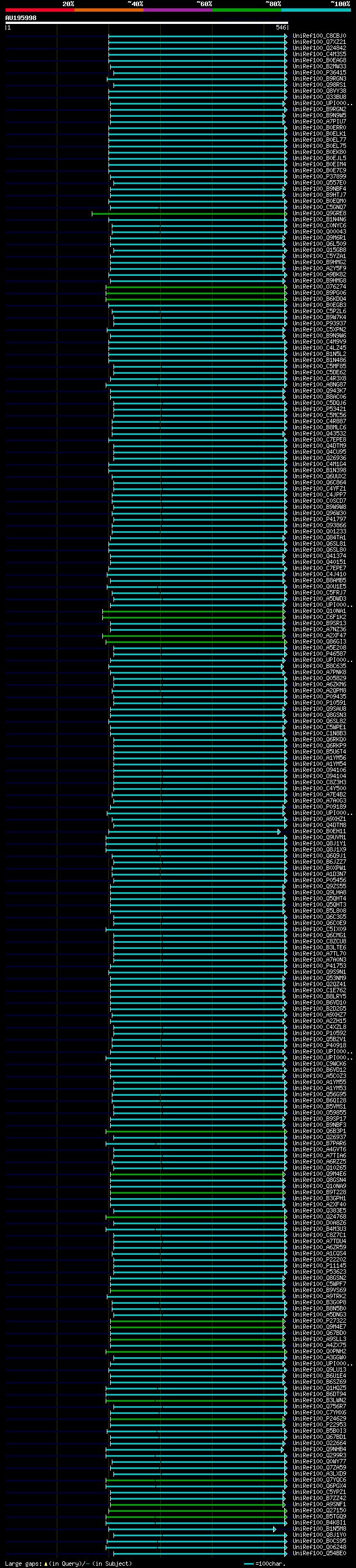The image size is (356, 1568).
Task: Select UniRef100_Q33BU8 entry
Action: click(x=319, y=97)
